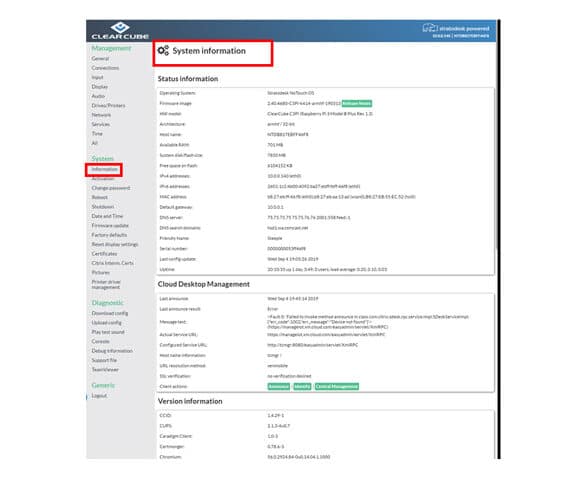This screenshot has width=585, height=478.
Task: Open the Pictures page
Action: 100,272
